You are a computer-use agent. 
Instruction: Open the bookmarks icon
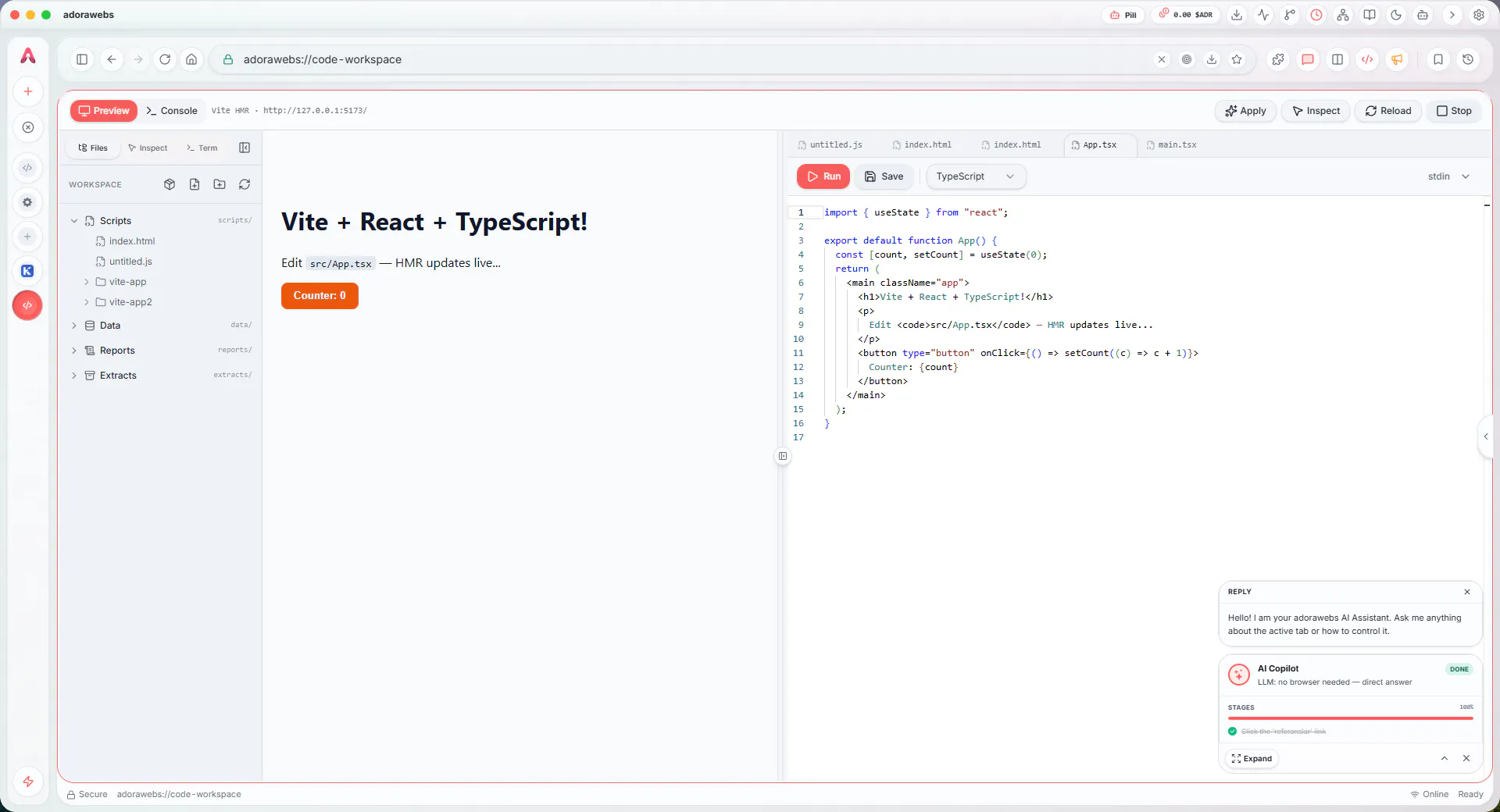point(1438,59)
